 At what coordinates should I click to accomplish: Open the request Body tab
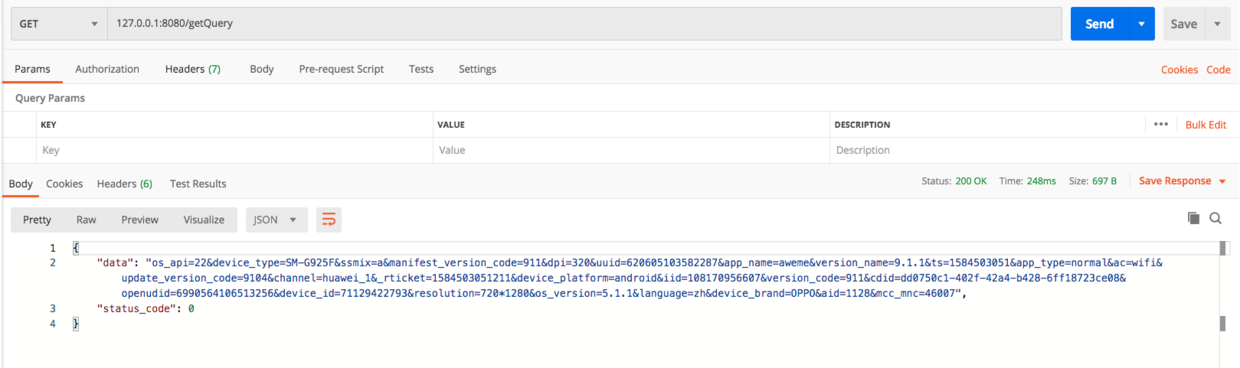[262, 69]
